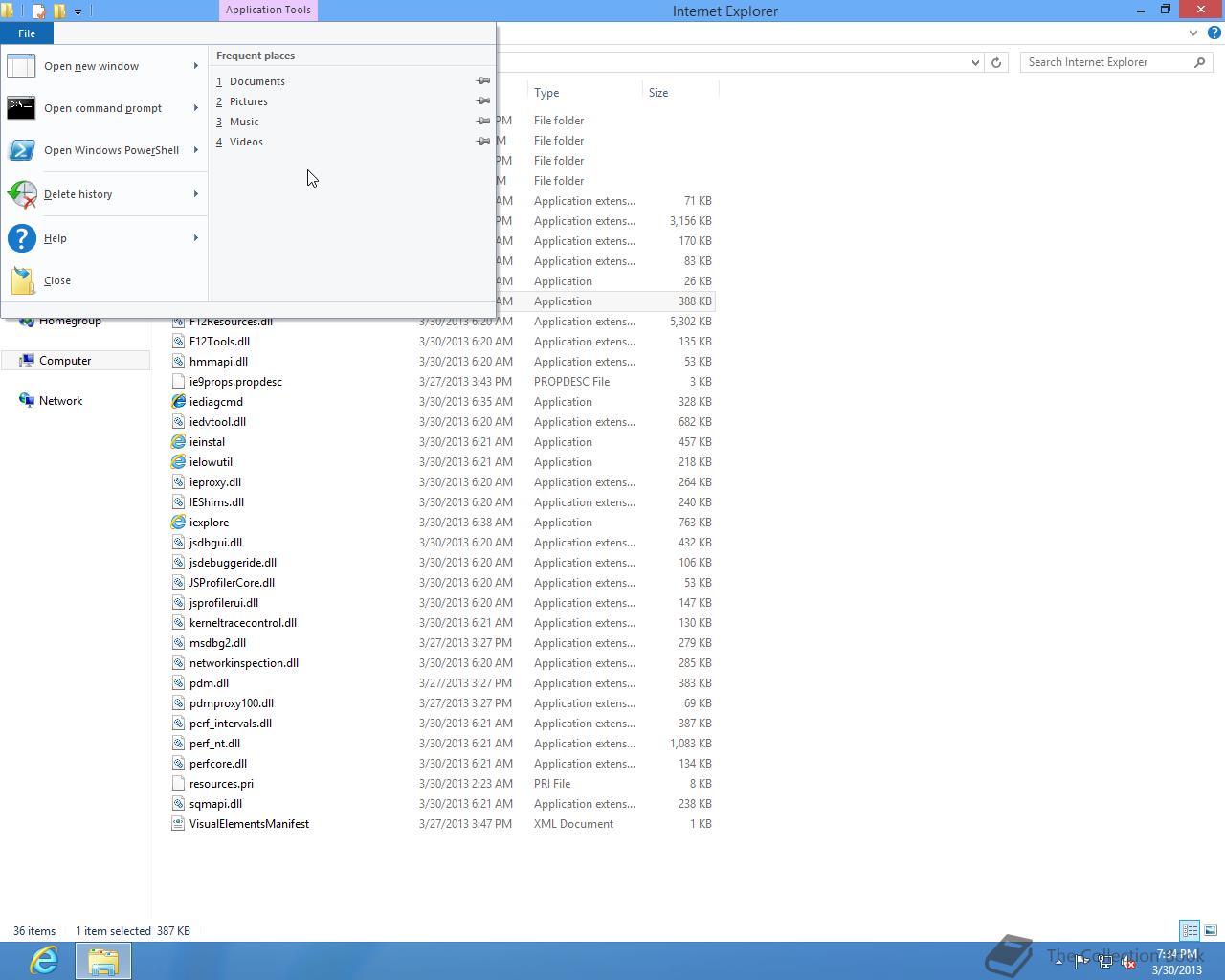Click the blue Help question mark icon
This screenshot has width=1225, height=980.
coord(21,238)
